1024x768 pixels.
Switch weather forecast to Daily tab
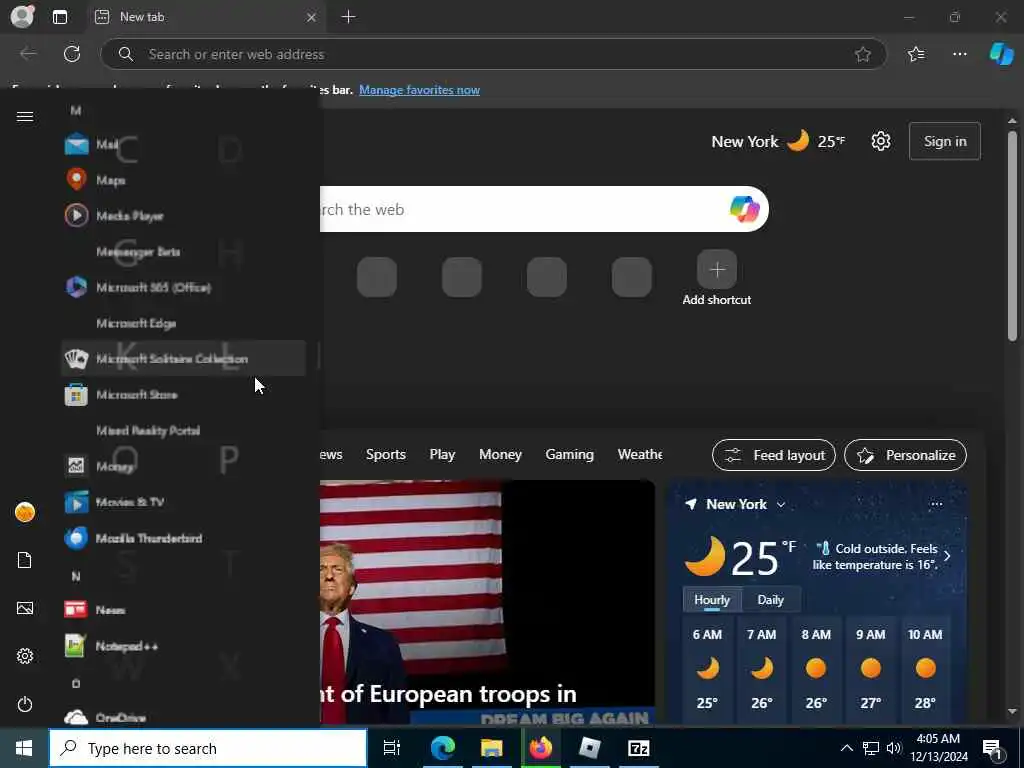pos(771,600)
